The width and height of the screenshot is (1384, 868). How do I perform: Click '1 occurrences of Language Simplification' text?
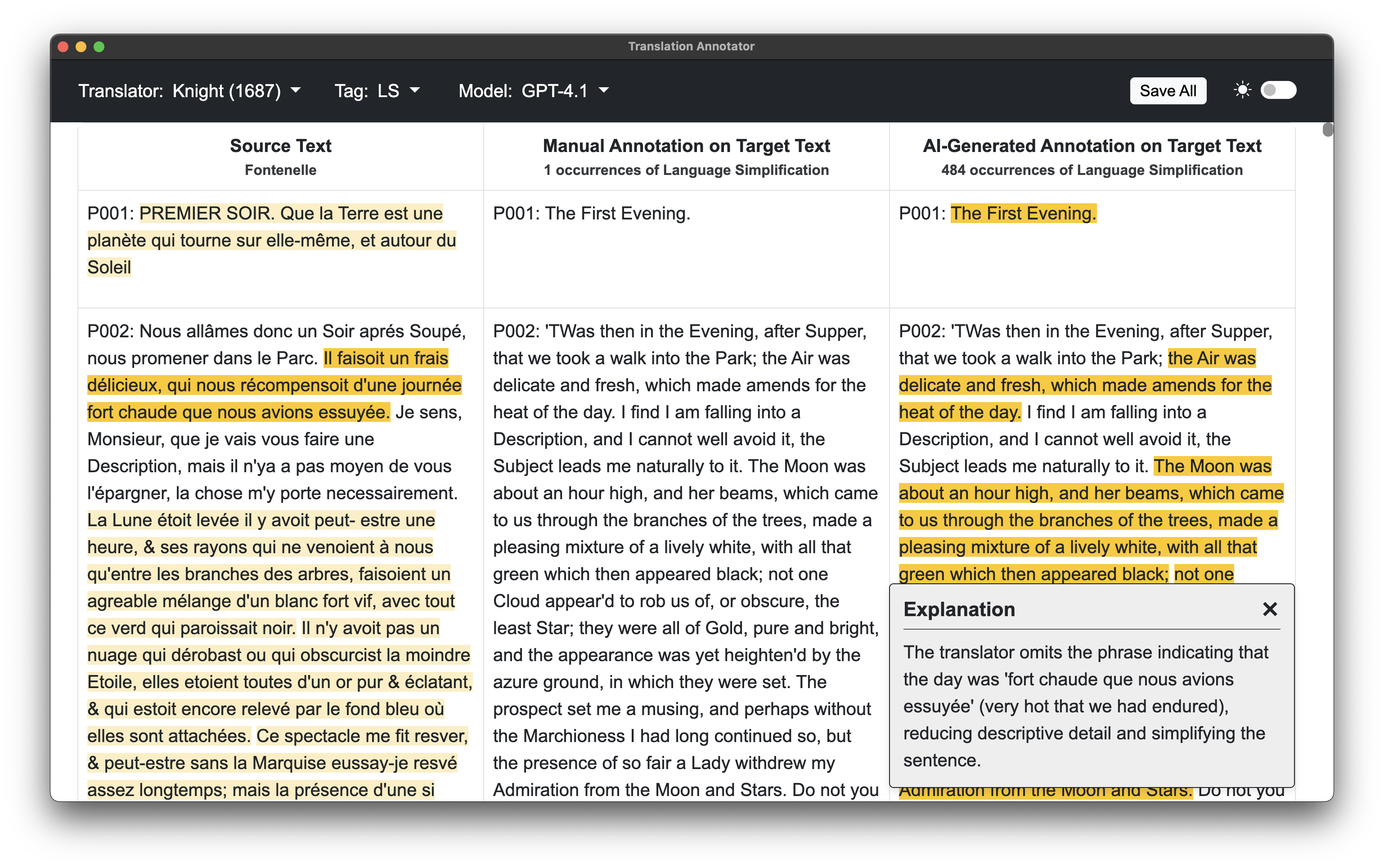pos(686,170)
